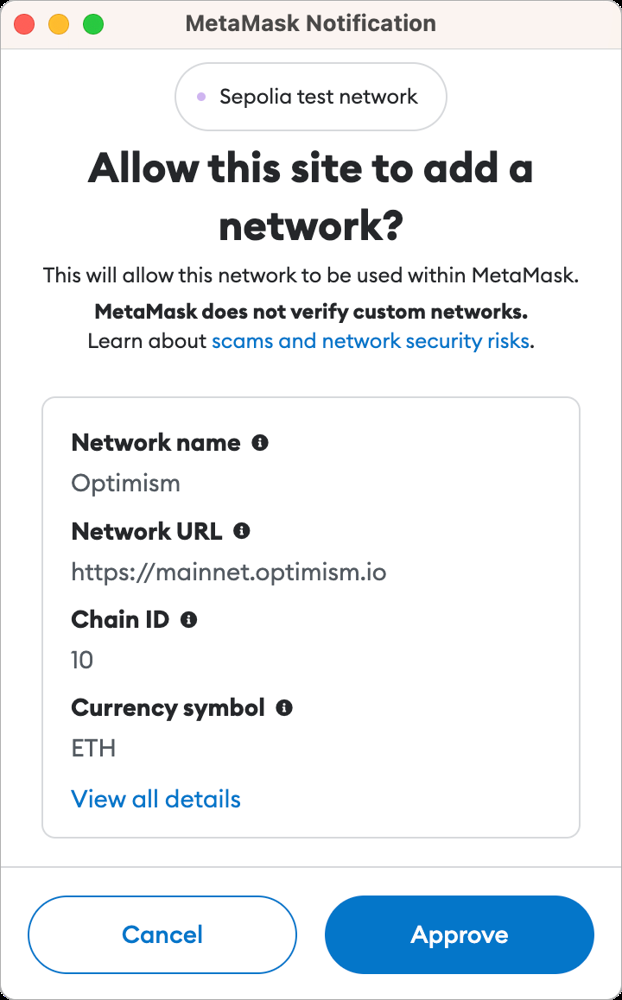Expand View all details
The width and height of the screenshot is (622, 1000).
click(x=156, y=799)
